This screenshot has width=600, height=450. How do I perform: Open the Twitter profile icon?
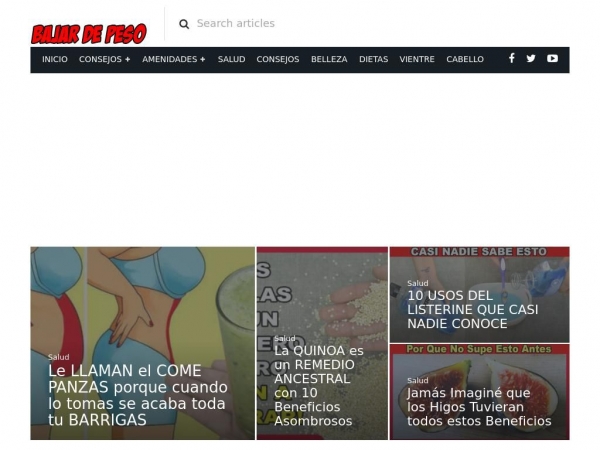531,59
